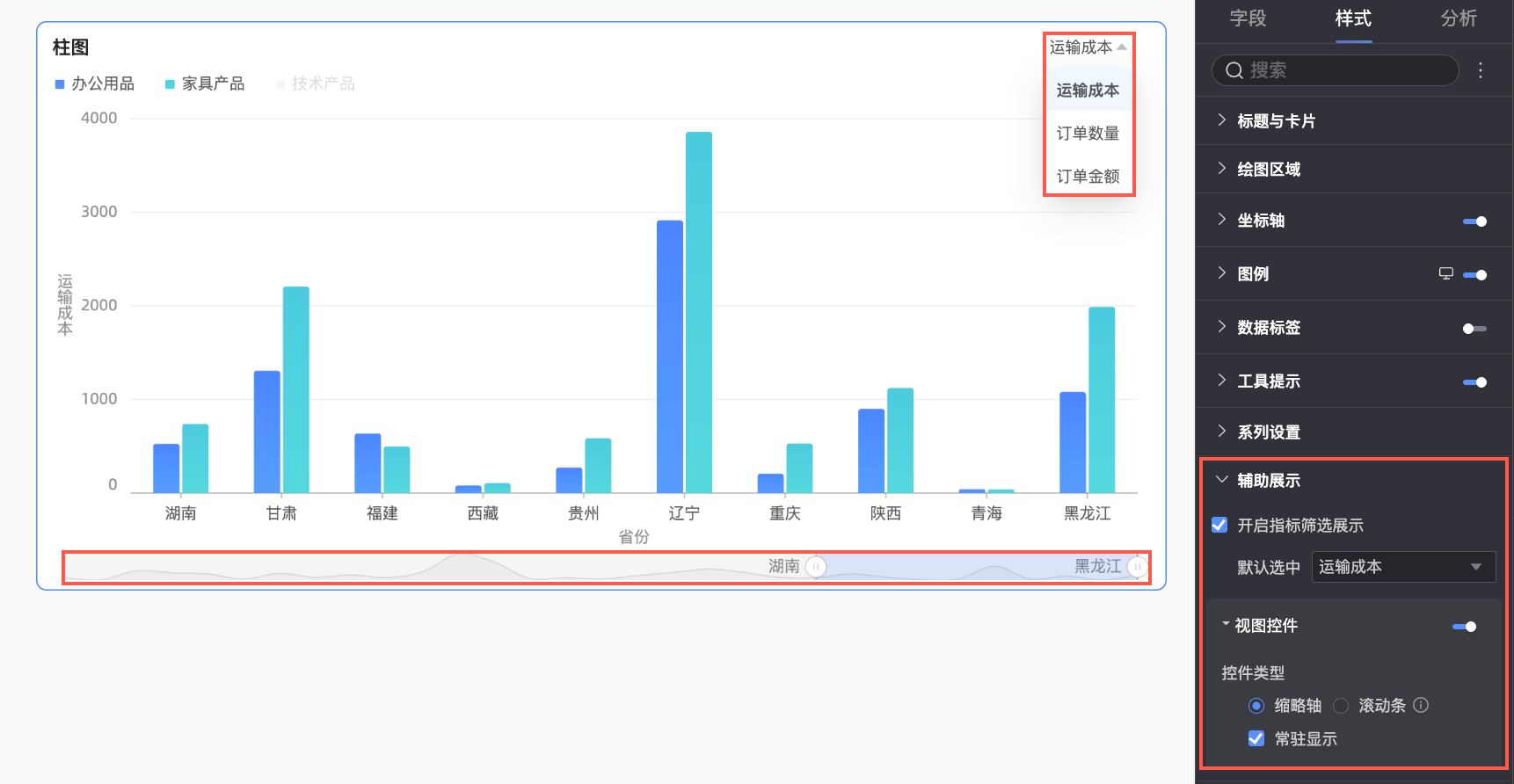Switch to the 样式 tab
The height and width of the screenshot is (784, 1514).
tap(1353, 18)
